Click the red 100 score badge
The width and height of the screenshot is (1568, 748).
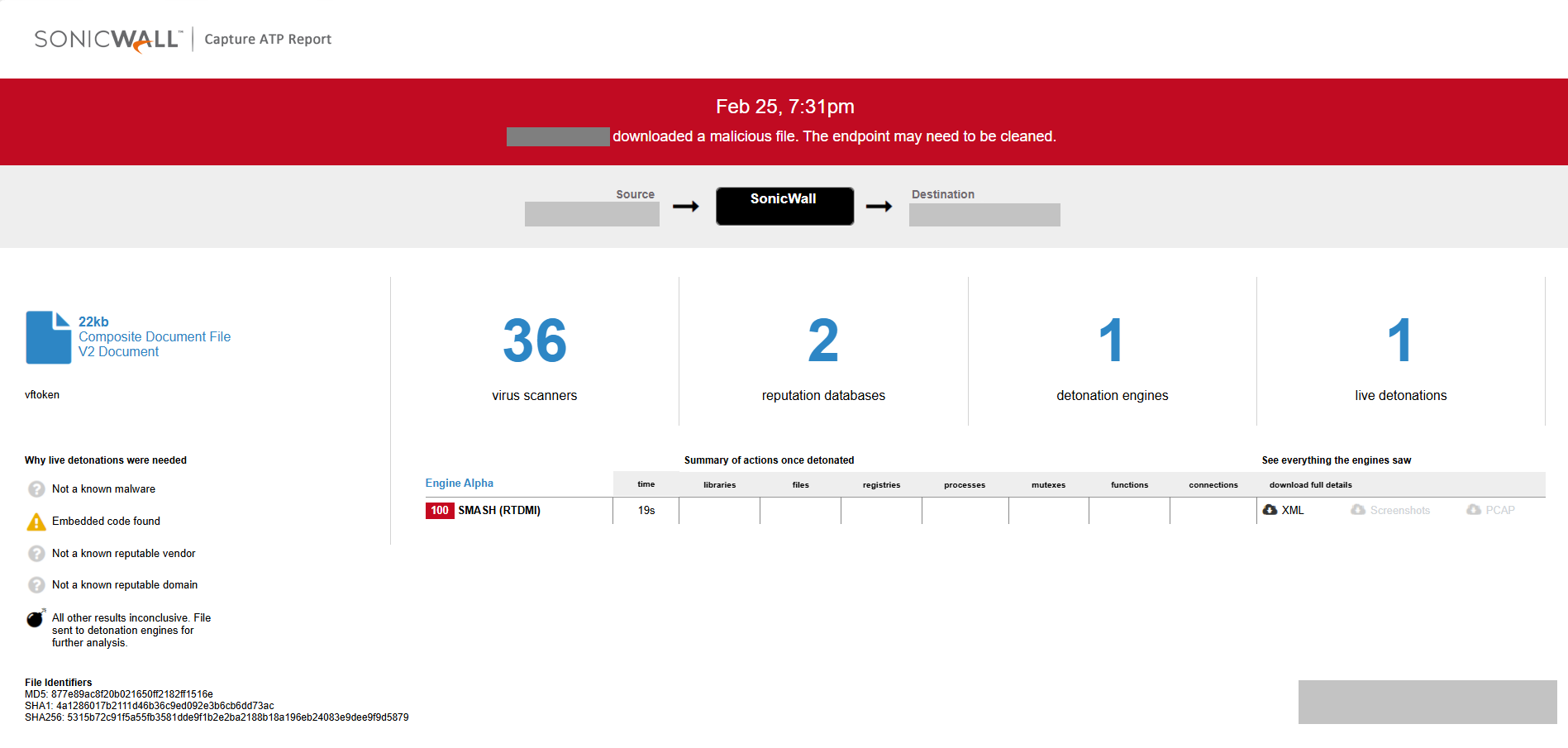440,511
